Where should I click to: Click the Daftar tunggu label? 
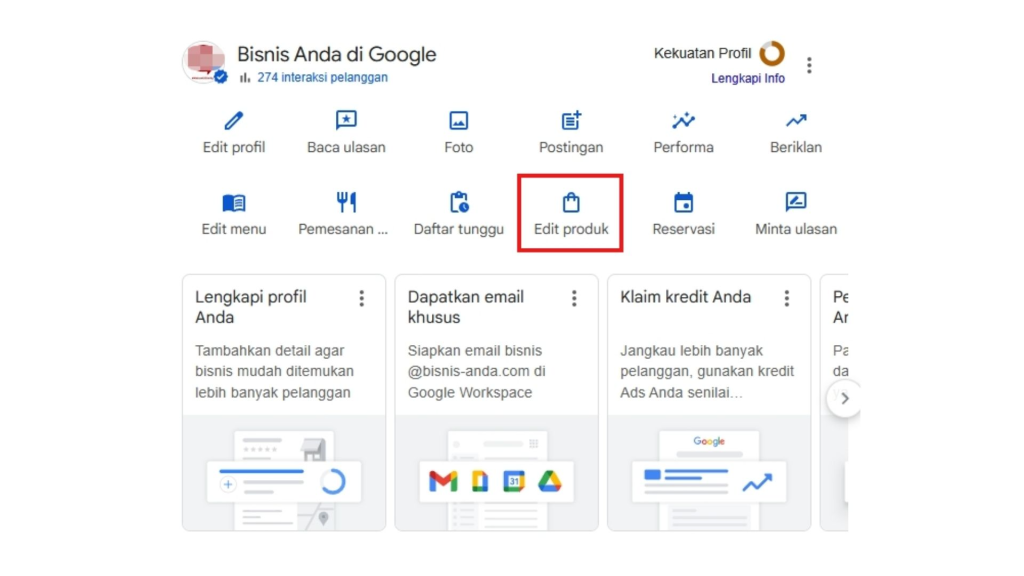458,229
